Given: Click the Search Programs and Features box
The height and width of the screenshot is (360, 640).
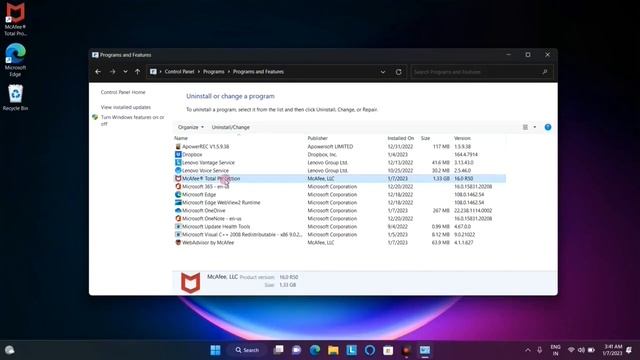Looking at the screenshot, I should (482, 72).
